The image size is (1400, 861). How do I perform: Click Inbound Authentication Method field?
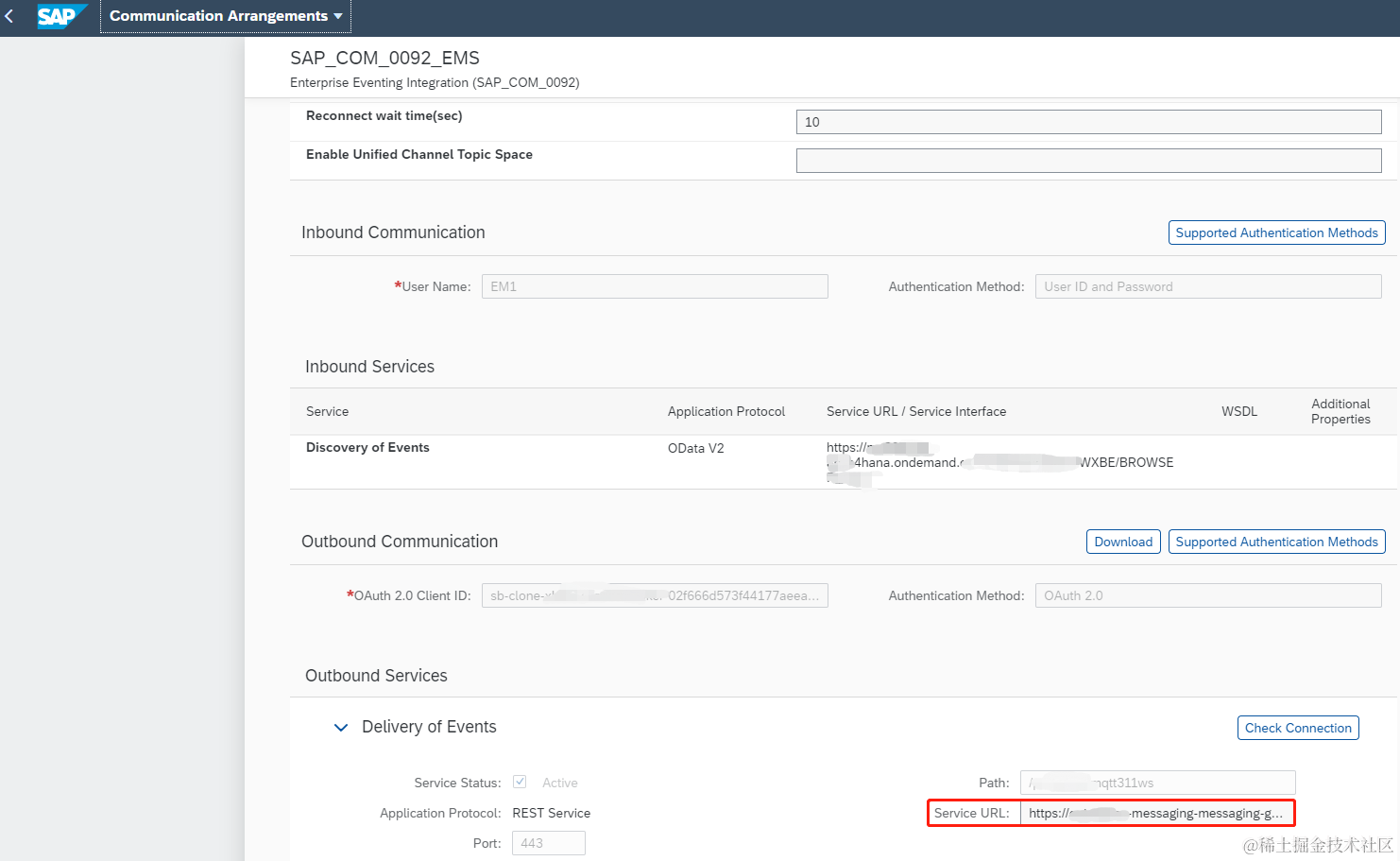1208,286
